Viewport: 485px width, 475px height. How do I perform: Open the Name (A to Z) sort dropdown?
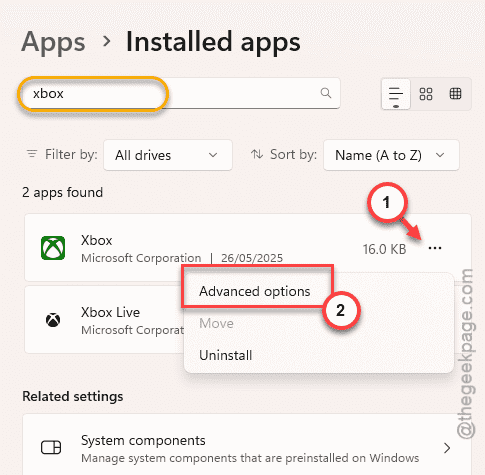[x=391, y=155]
